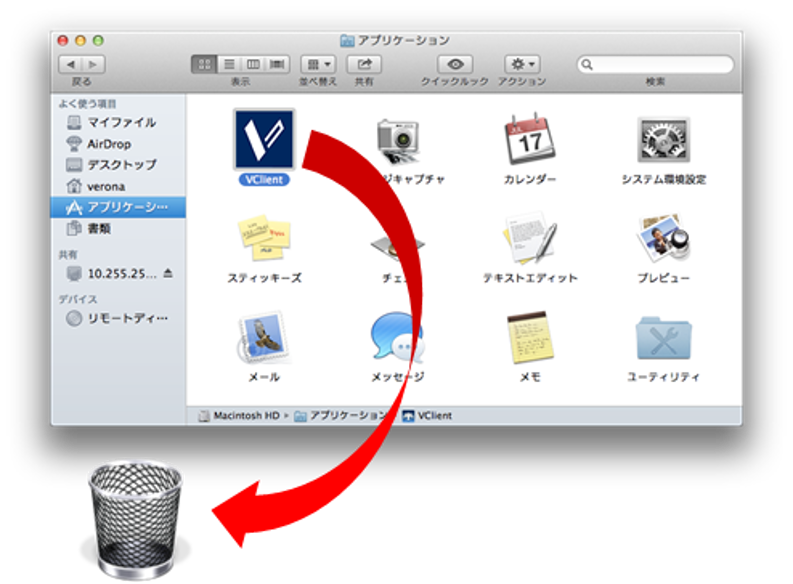Click the カレンダー label

click(530, 179)
